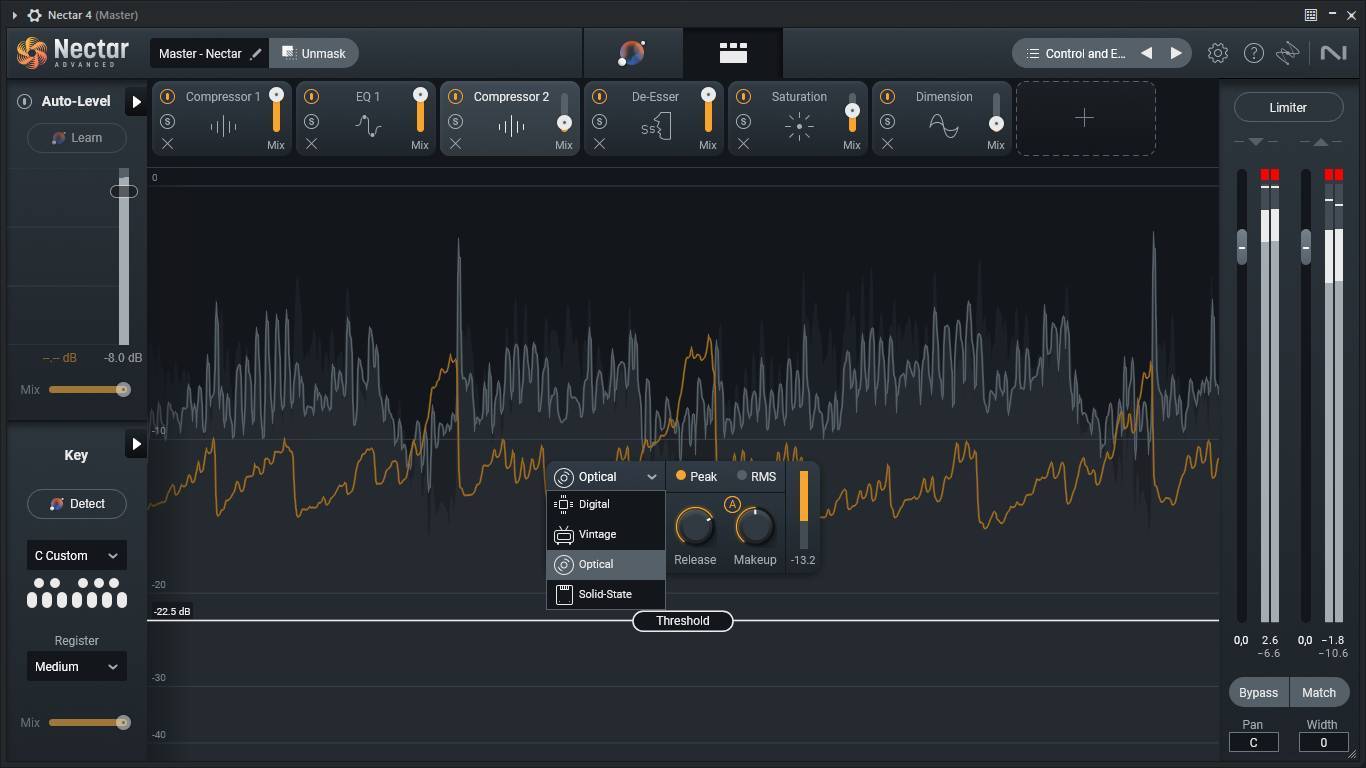The image size is (1366, 768).
Task: Select the Dimension wave icon
Action: point(943,126)
